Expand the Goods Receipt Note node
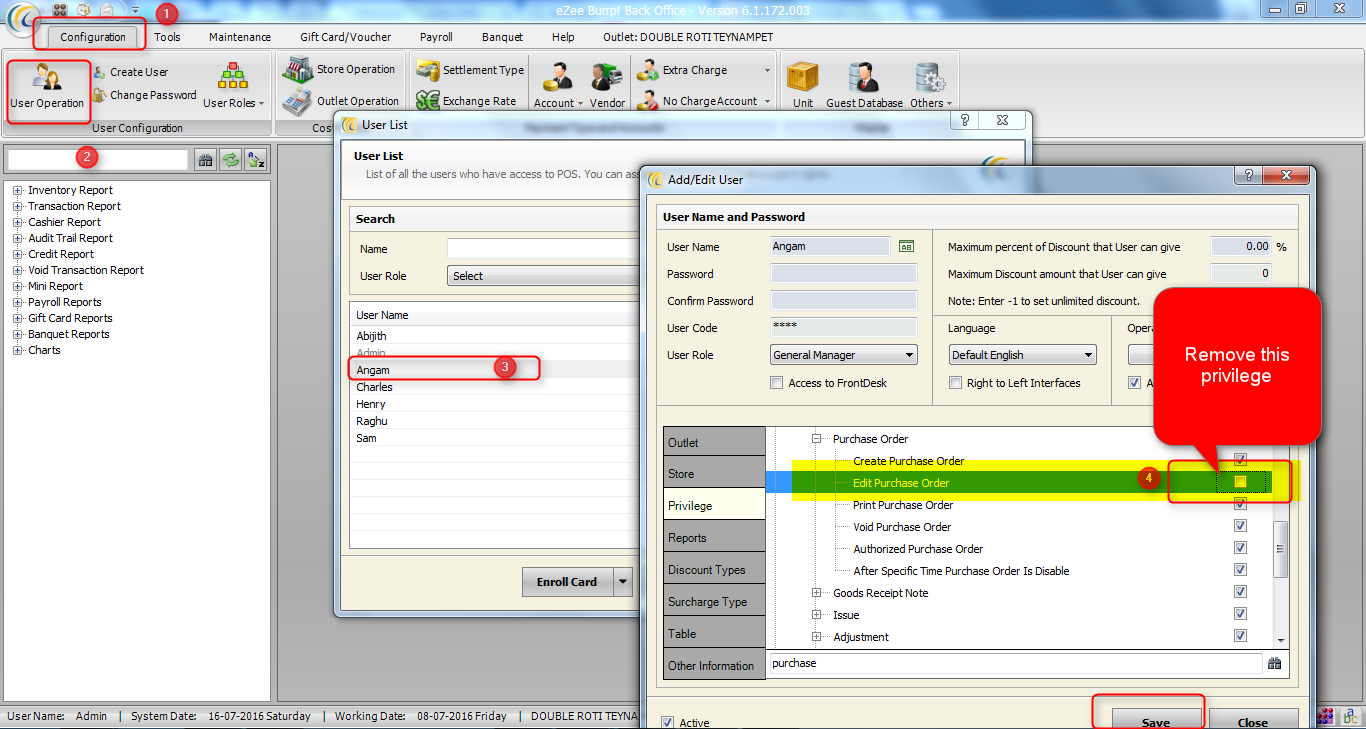Viewport: 1366px width, 729px height. [x=817, y=593]
